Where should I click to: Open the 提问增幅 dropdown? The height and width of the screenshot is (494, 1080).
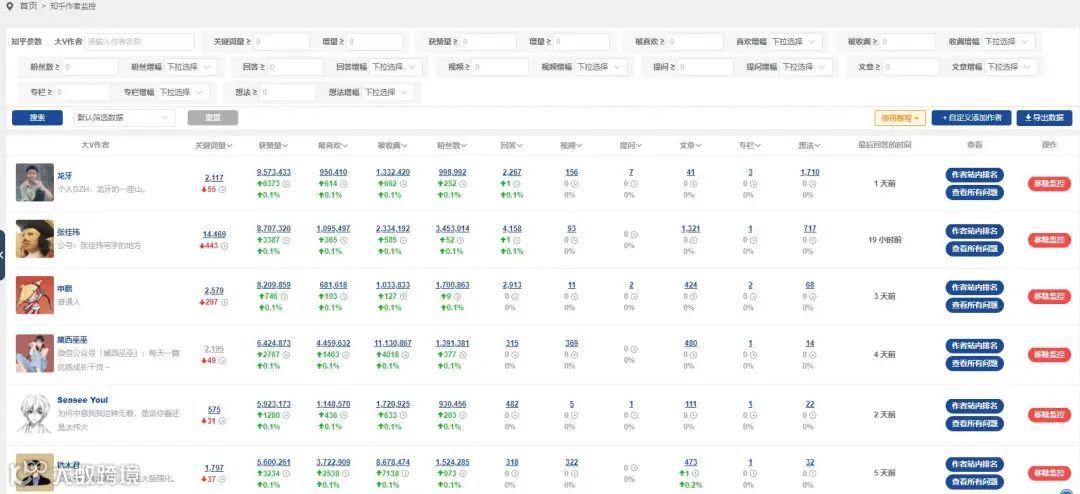pos(806,67)
